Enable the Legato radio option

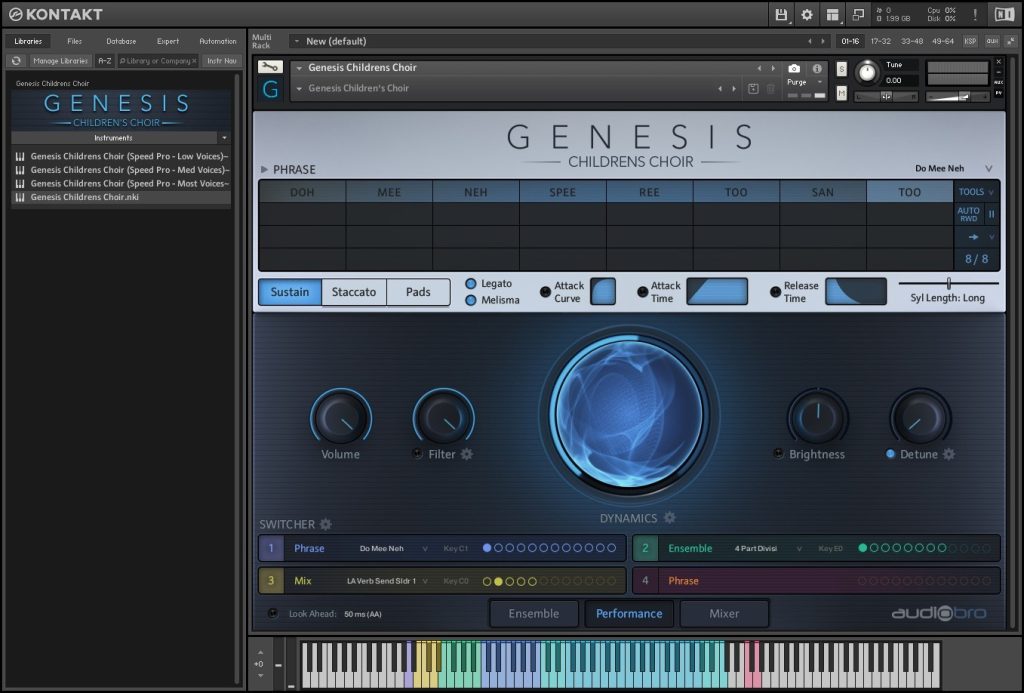click(471, 284)
